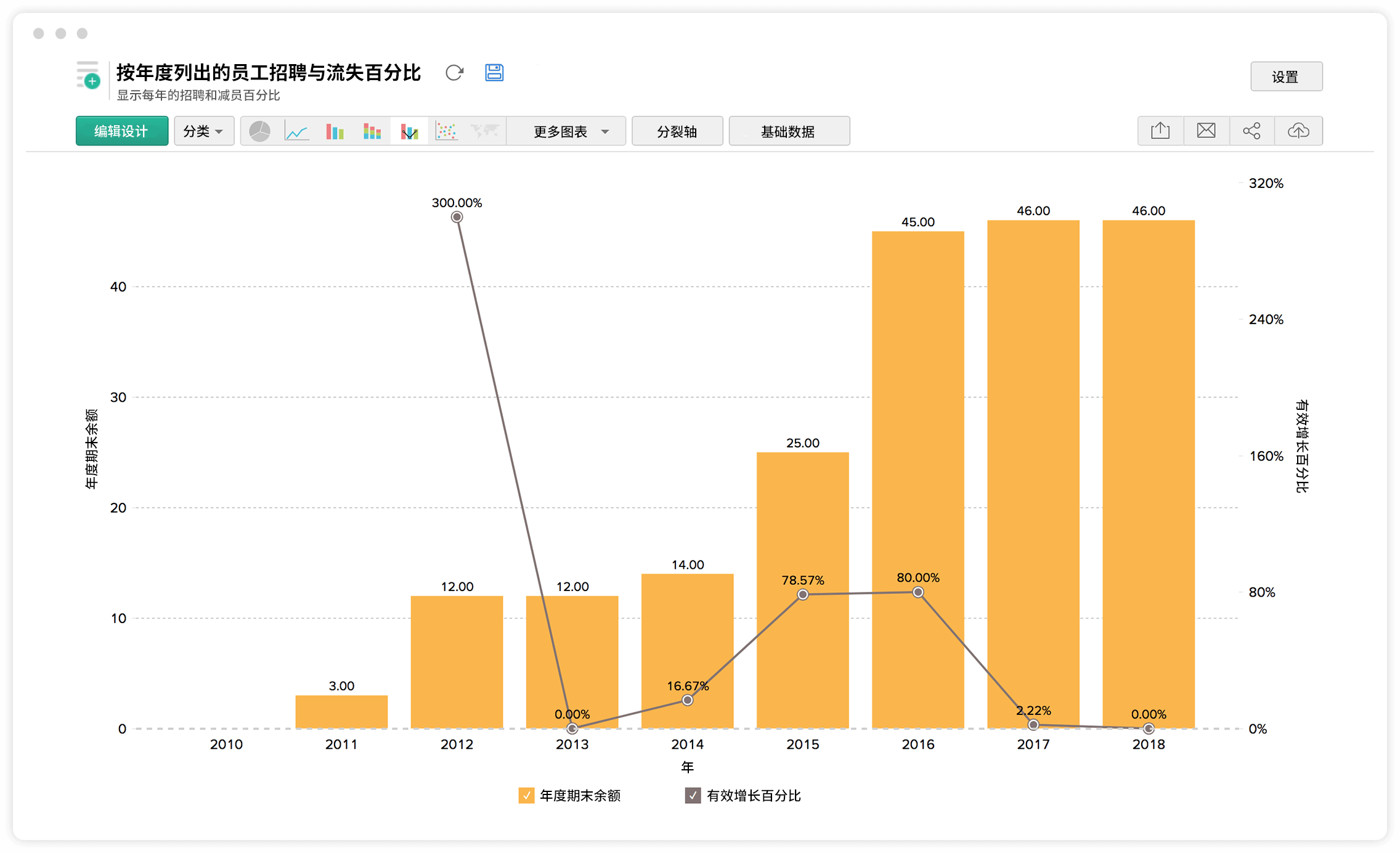
Task: Switch to line chart icon
Action: point(296,131)
